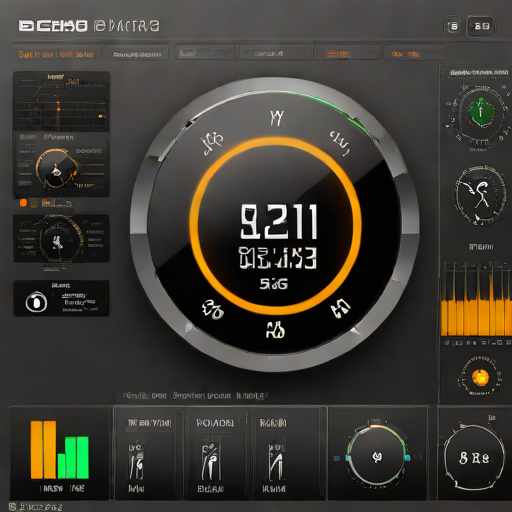The width and height of the screenshot is (512, 512).
Task: Select the lower-right symbol on the main dial face
Action: [x=340, y=308]
